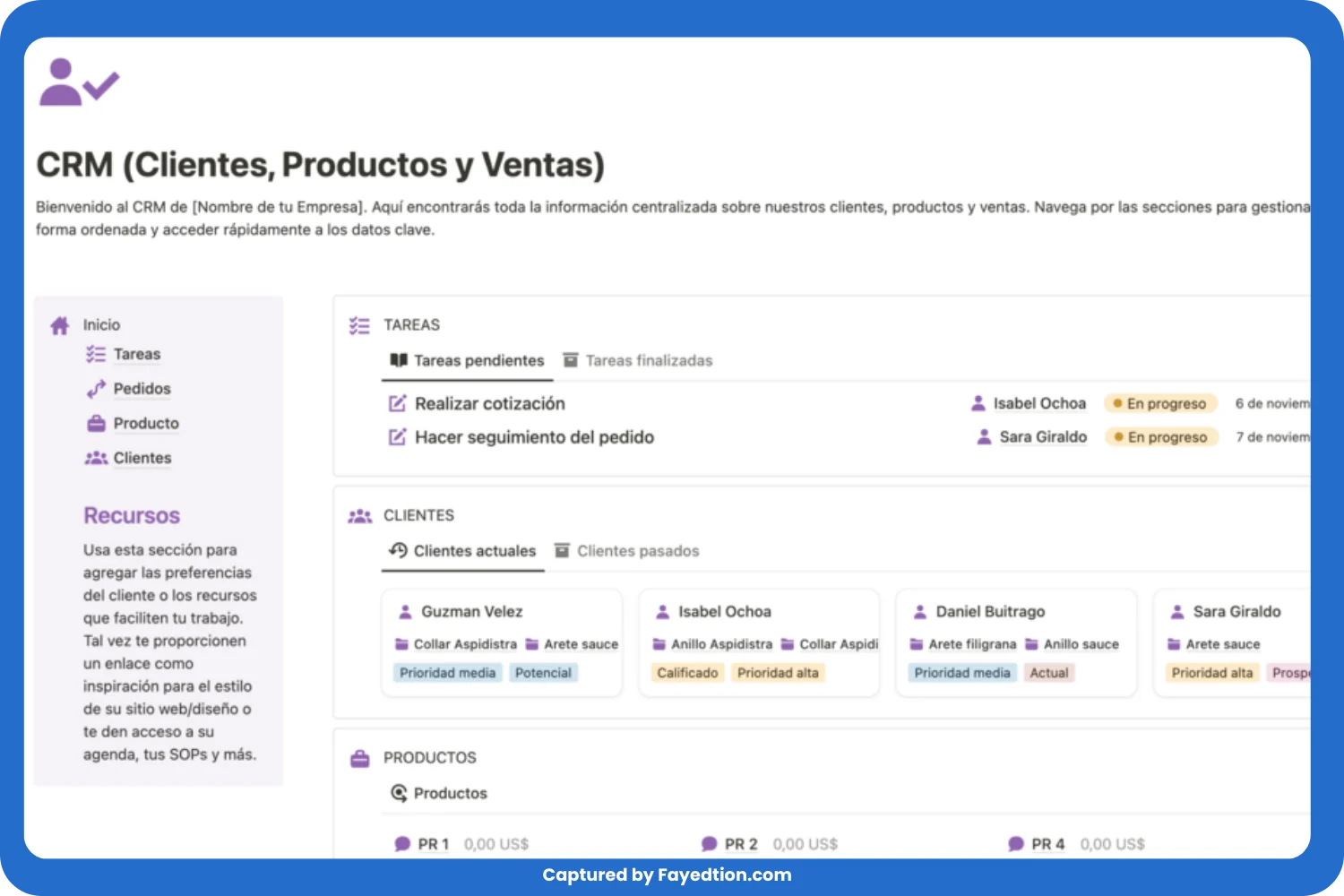
Task: Go to Producto page from sidebar
Action: (145, 424)
